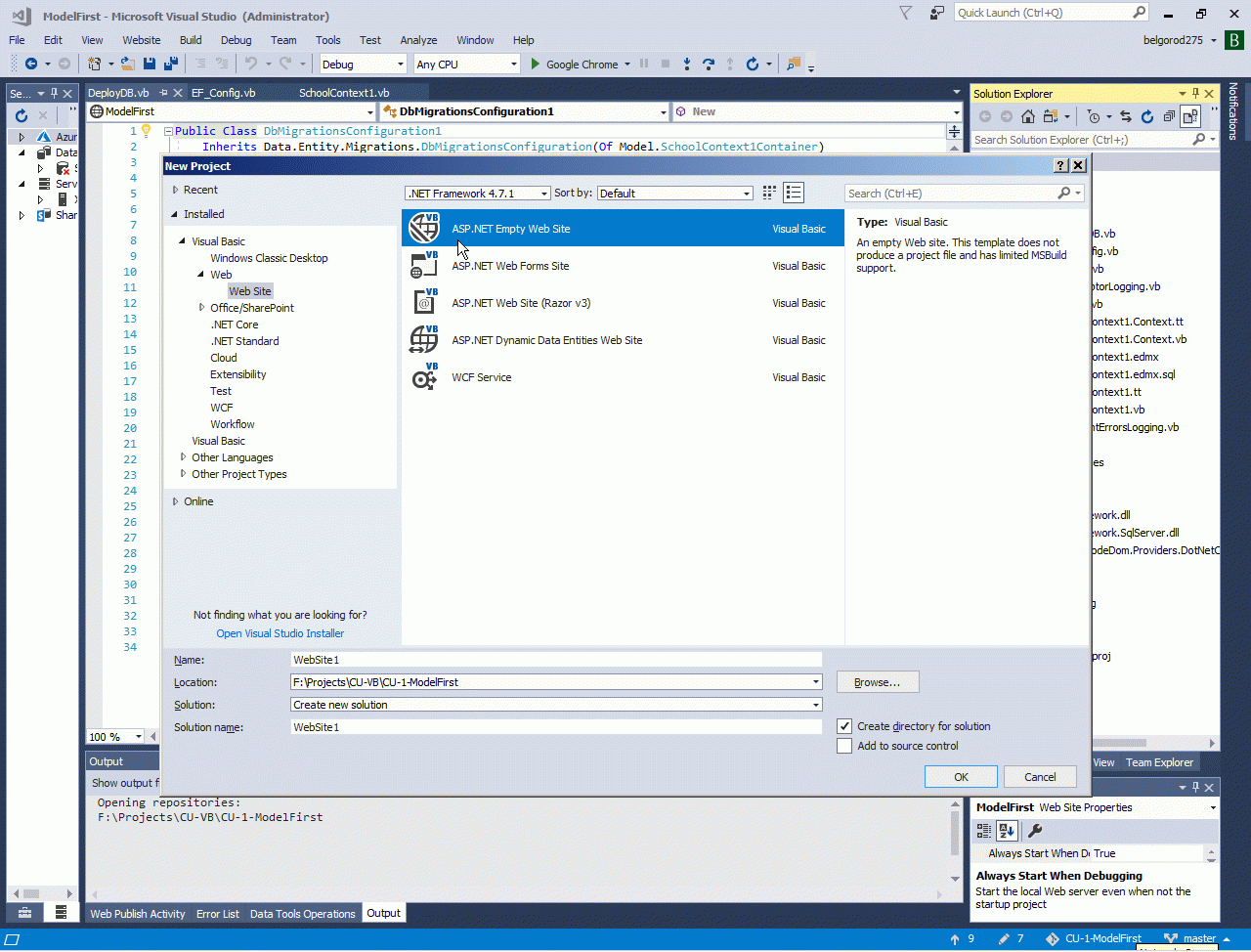Switch template view to small icons
1251x952 pixels.
(x=769, y=193)
